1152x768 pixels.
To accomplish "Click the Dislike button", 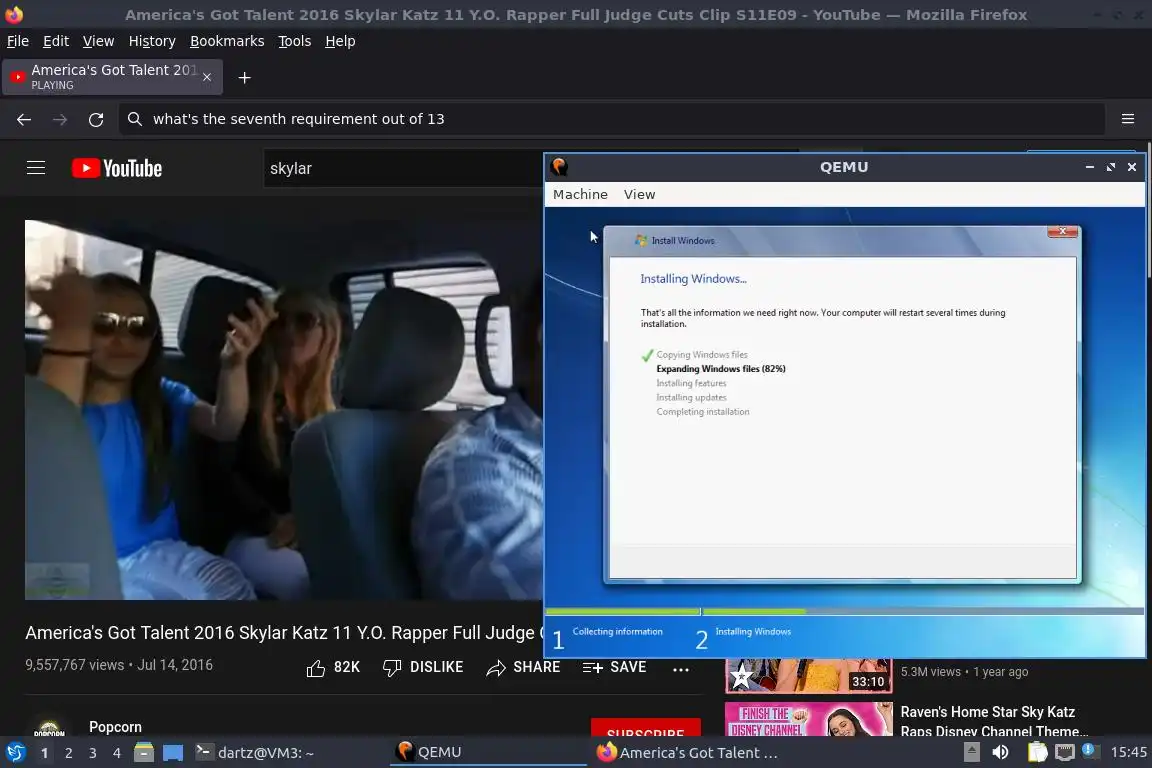I will point(423,667).
